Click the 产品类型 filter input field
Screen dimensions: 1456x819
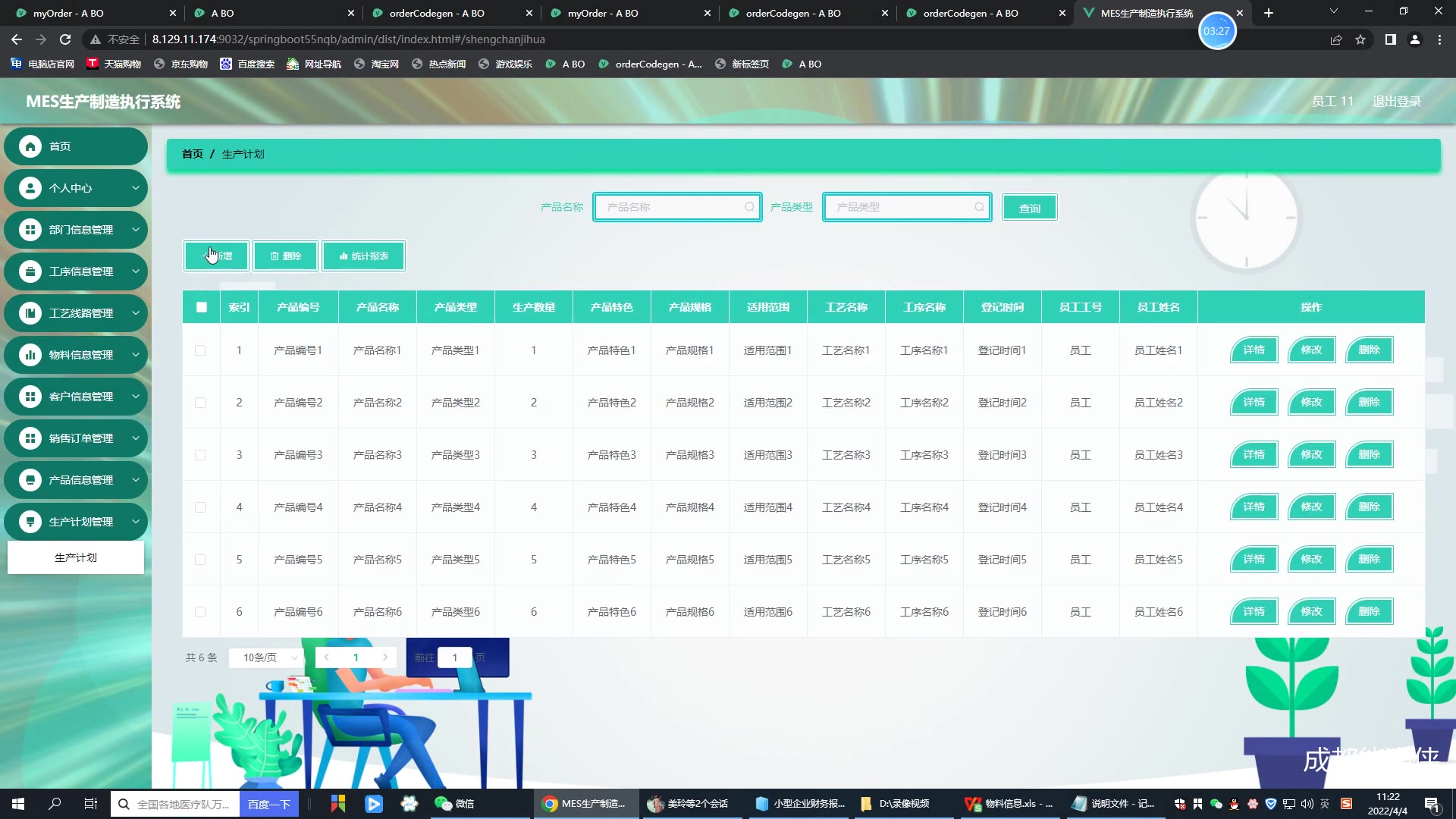tap(902, 207)
